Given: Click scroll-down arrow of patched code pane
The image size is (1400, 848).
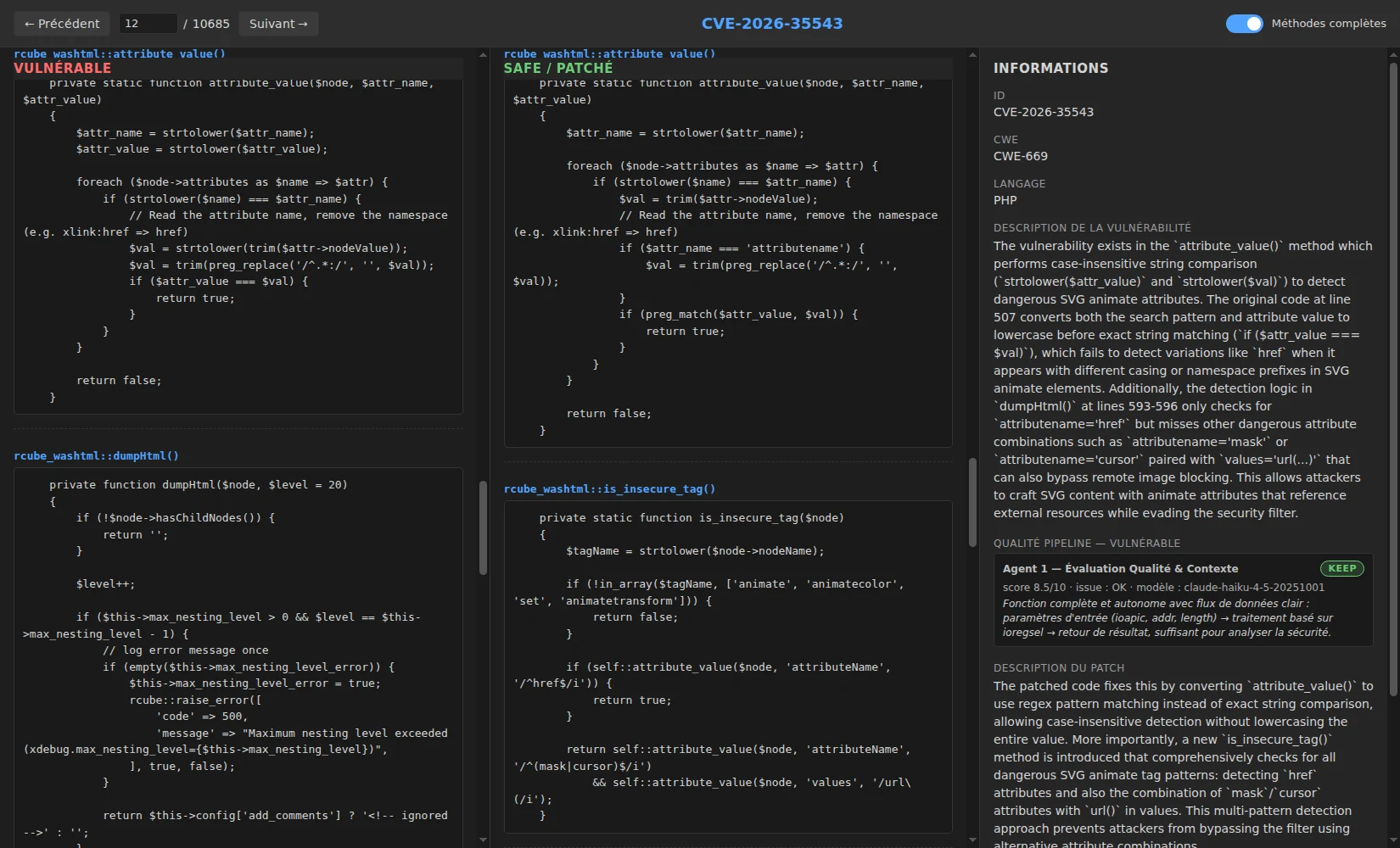Looking at the screenshot, I should tap(972, 840).
